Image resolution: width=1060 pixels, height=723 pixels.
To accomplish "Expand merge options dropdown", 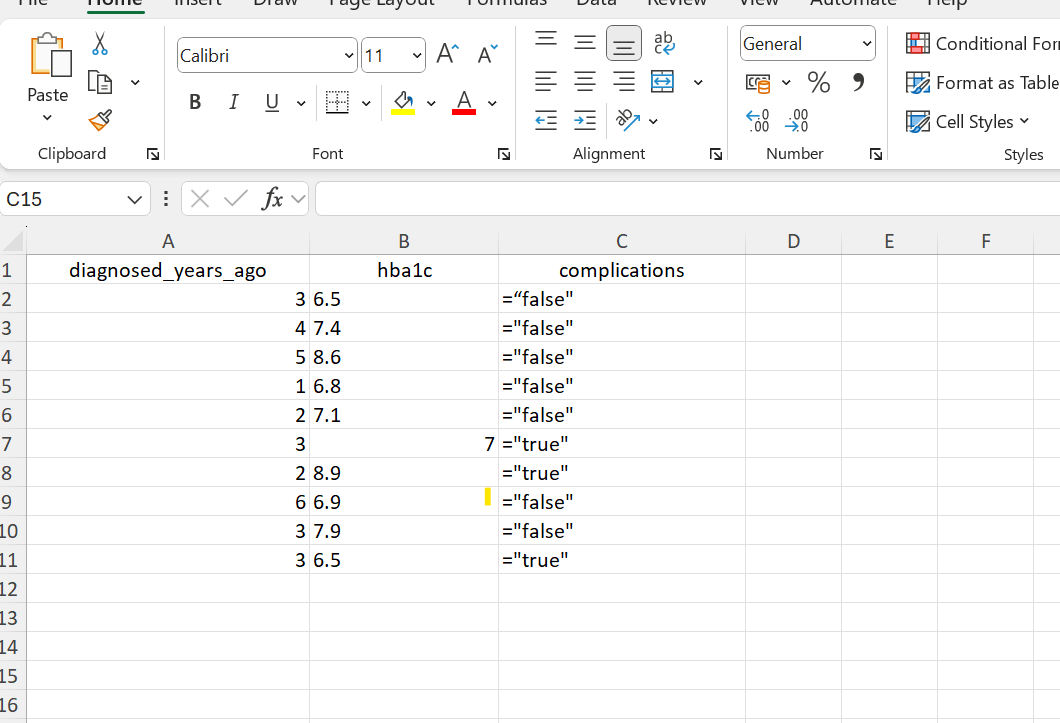I will (698, 83).
